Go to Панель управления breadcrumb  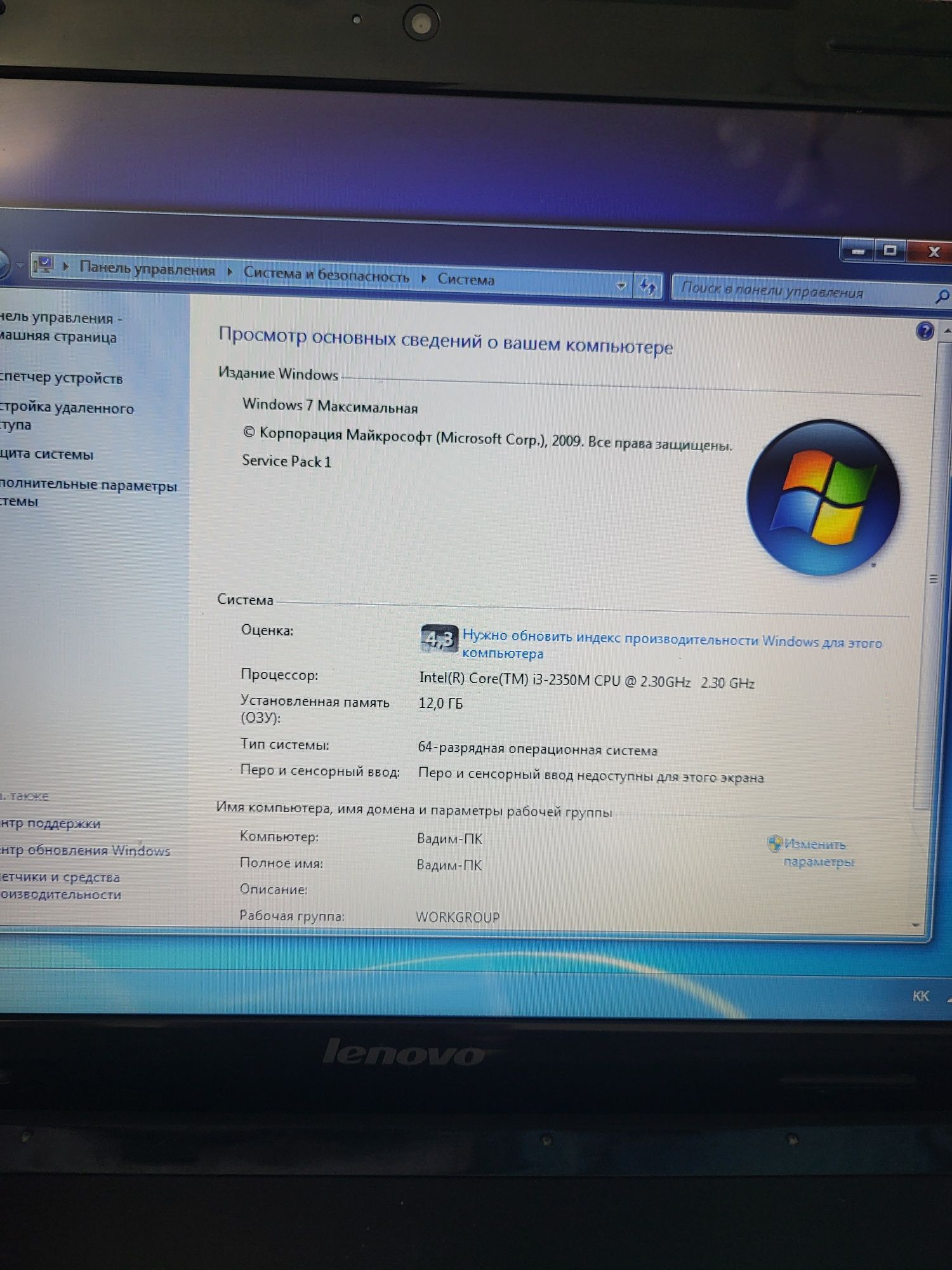[x=147, y=269]
